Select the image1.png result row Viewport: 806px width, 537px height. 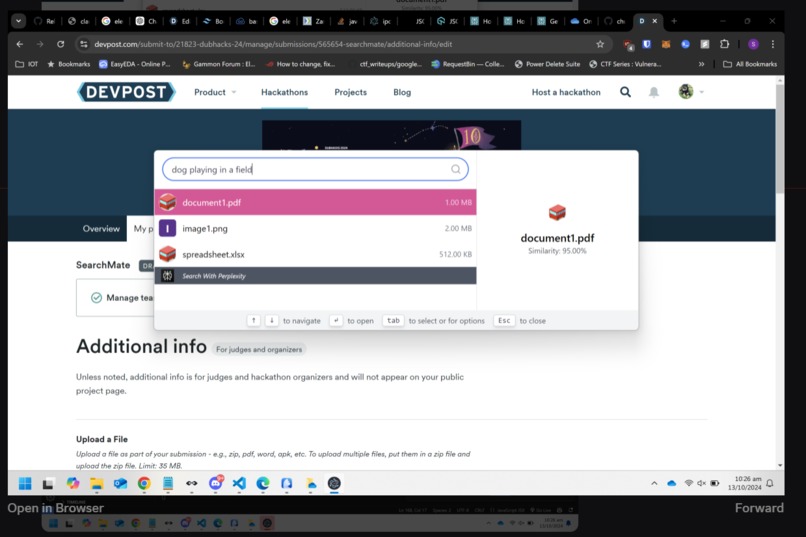point(315,228)
